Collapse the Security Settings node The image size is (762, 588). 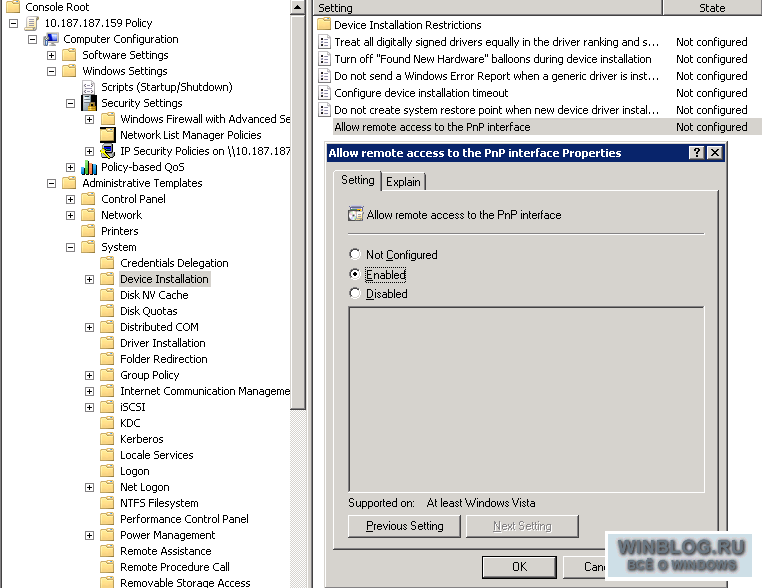70,104
